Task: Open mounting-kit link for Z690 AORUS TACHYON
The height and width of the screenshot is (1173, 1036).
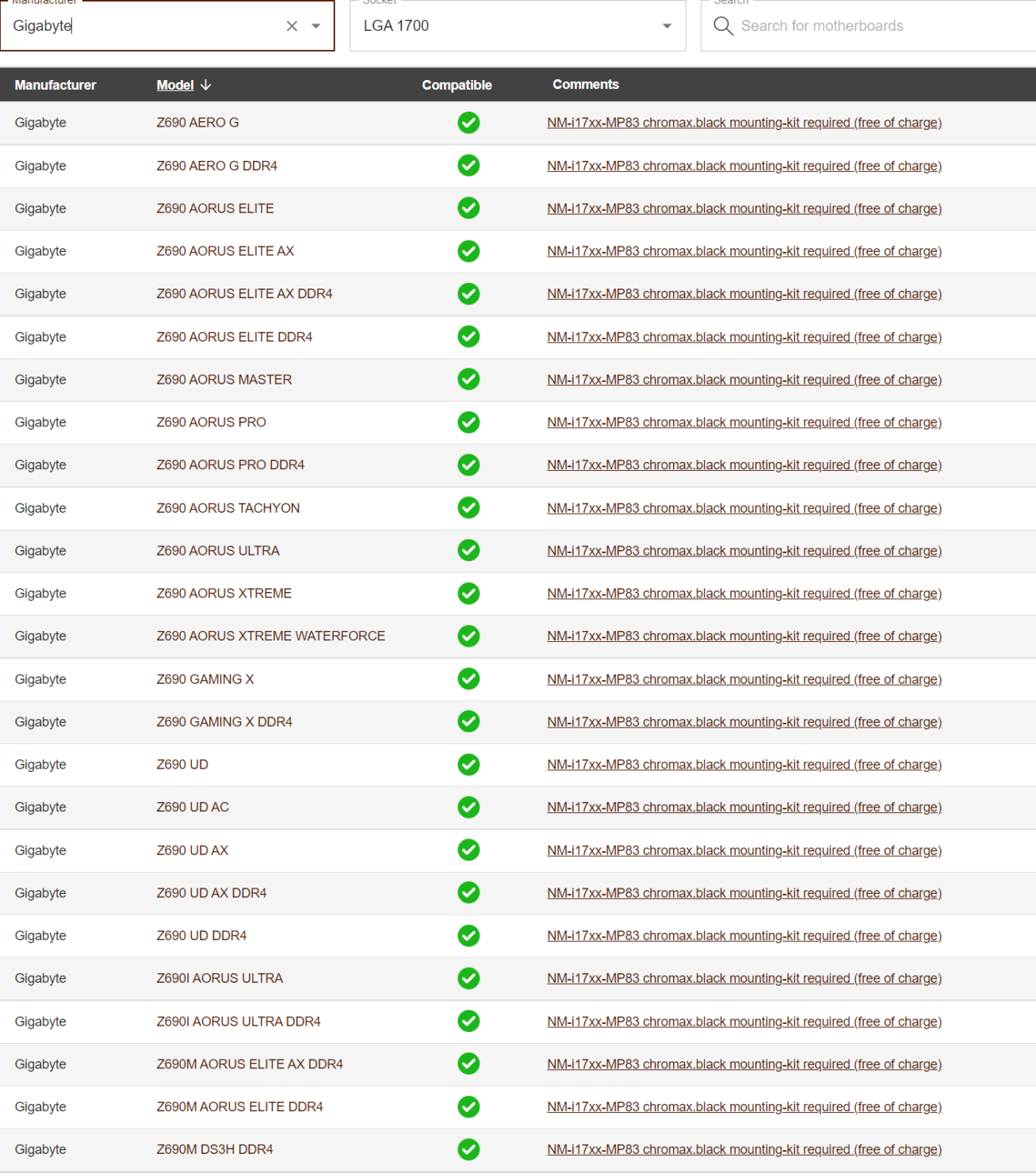Action: pyautogui.click(x=744, y=508)
